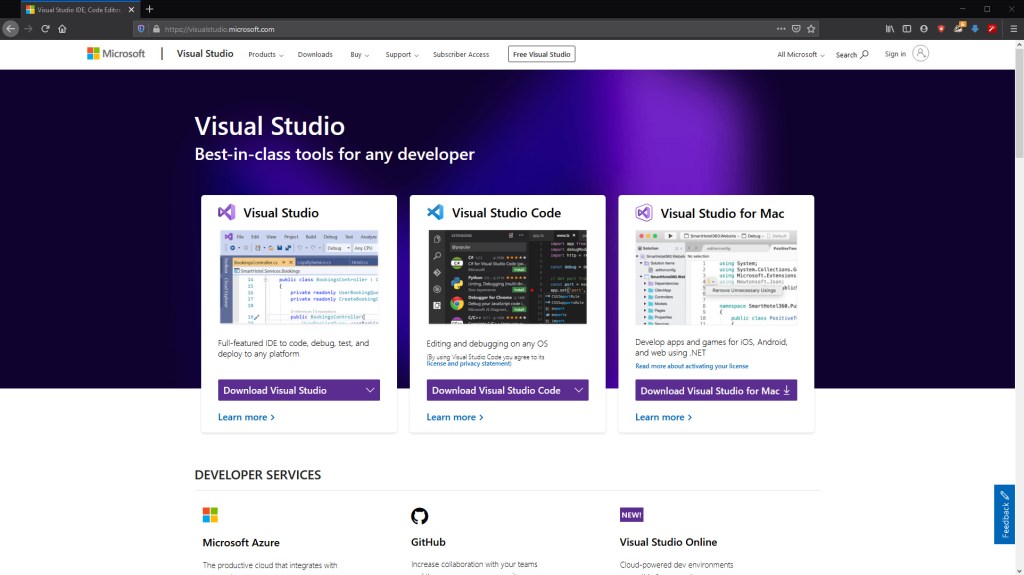The width and height of the screenshot is (1024, 575).
Task: Open the Download Visual Studio dropdown
Action: click(299, 390)
